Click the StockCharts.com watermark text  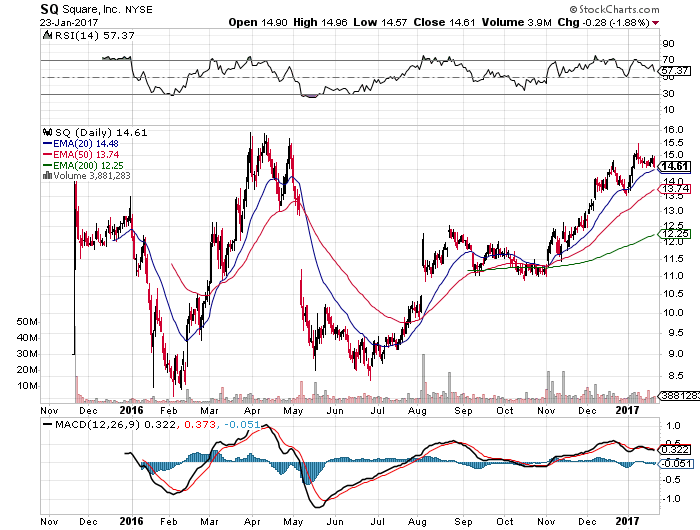click(614, 9)
